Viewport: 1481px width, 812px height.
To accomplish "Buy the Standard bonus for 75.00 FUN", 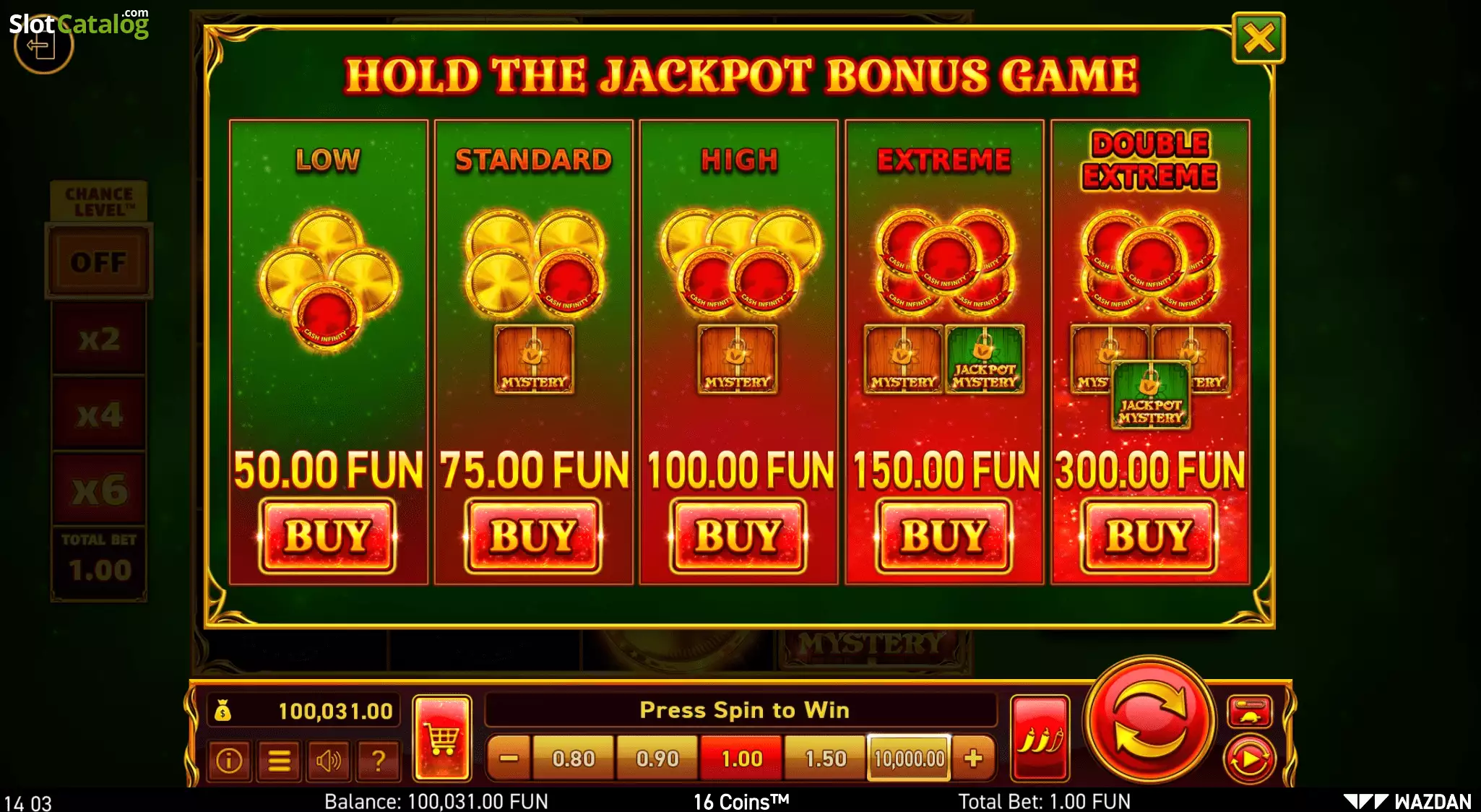I will click(x=533, y=536).
